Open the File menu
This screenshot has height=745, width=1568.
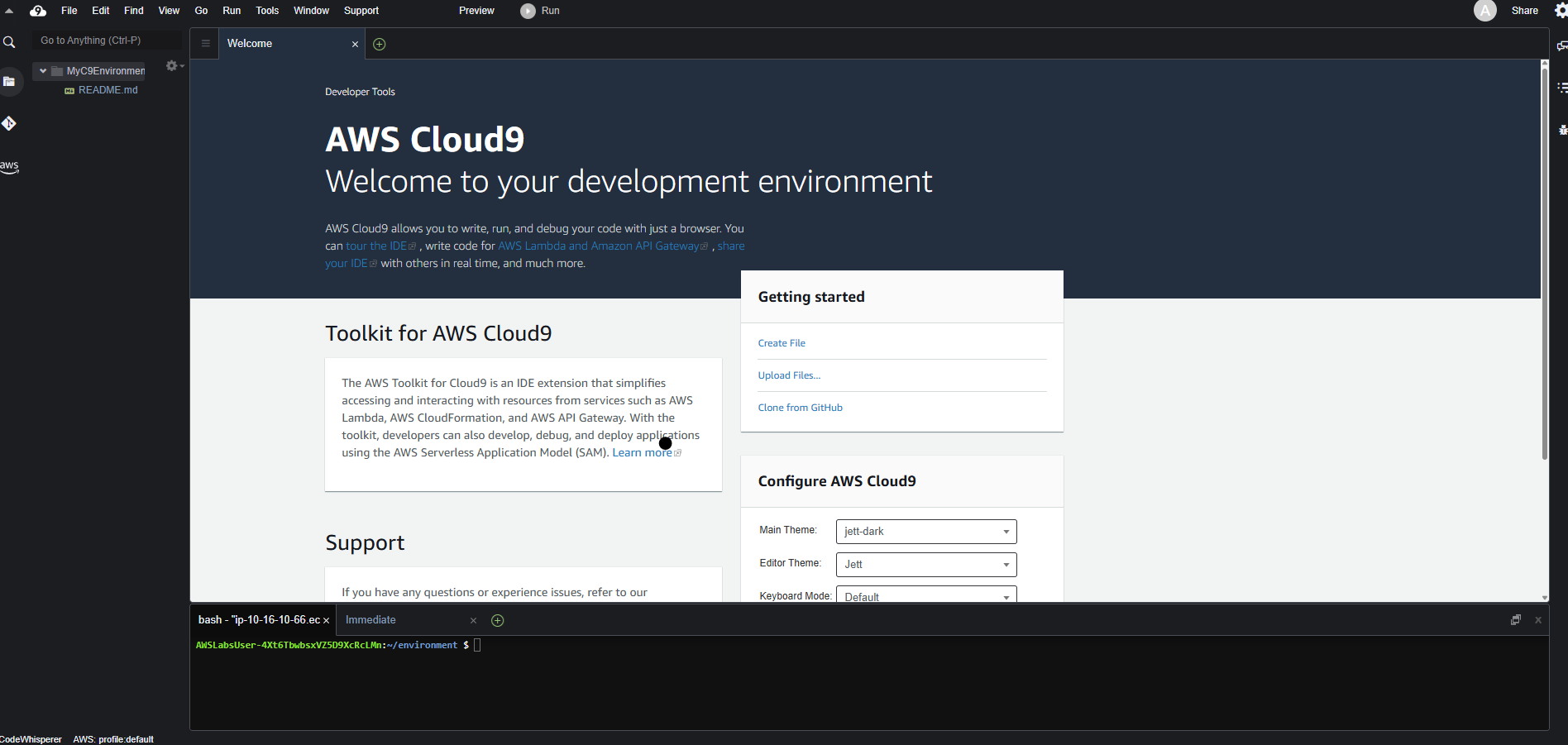pos(69,11)
